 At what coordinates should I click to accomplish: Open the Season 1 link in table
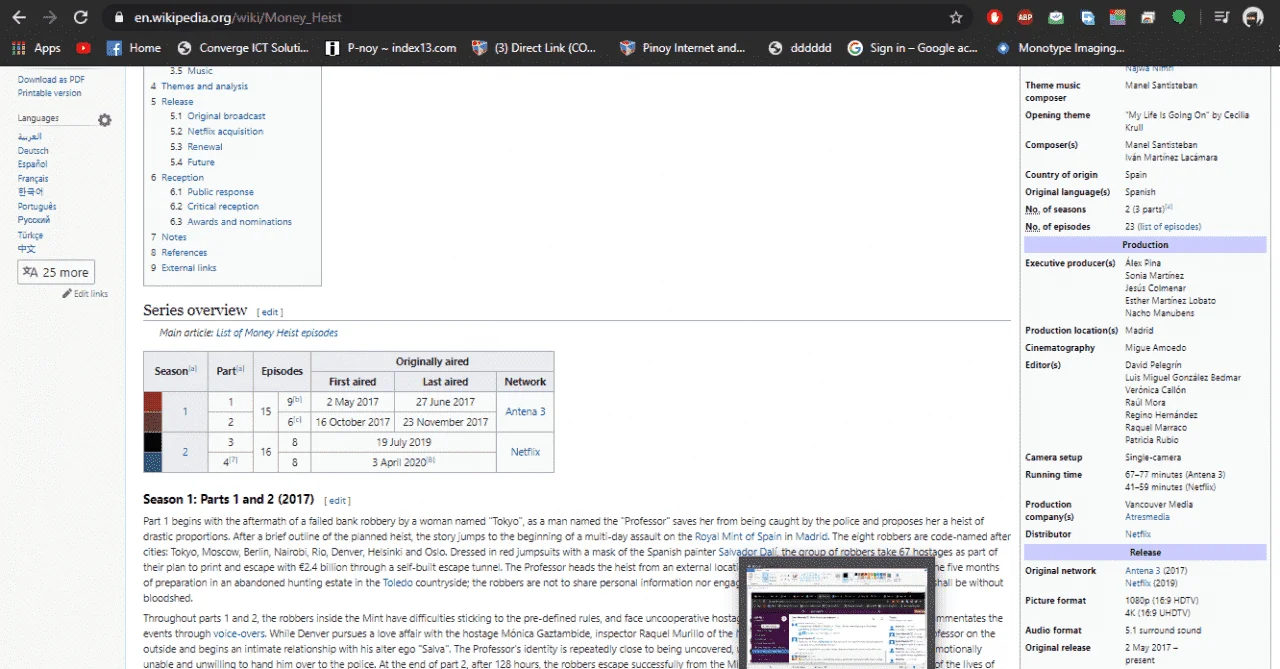click(x=185, y=412)
